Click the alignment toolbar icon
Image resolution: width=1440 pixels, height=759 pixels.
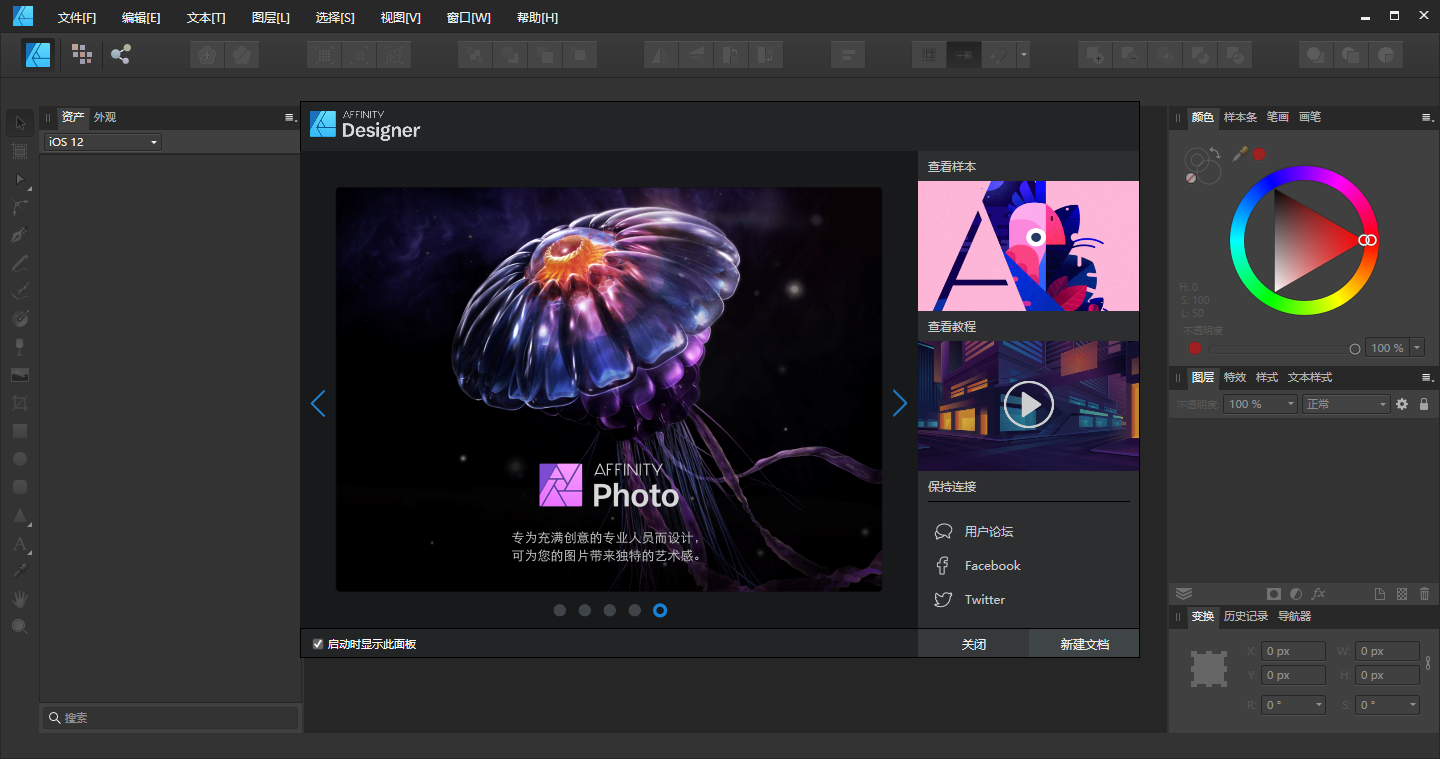848,54
